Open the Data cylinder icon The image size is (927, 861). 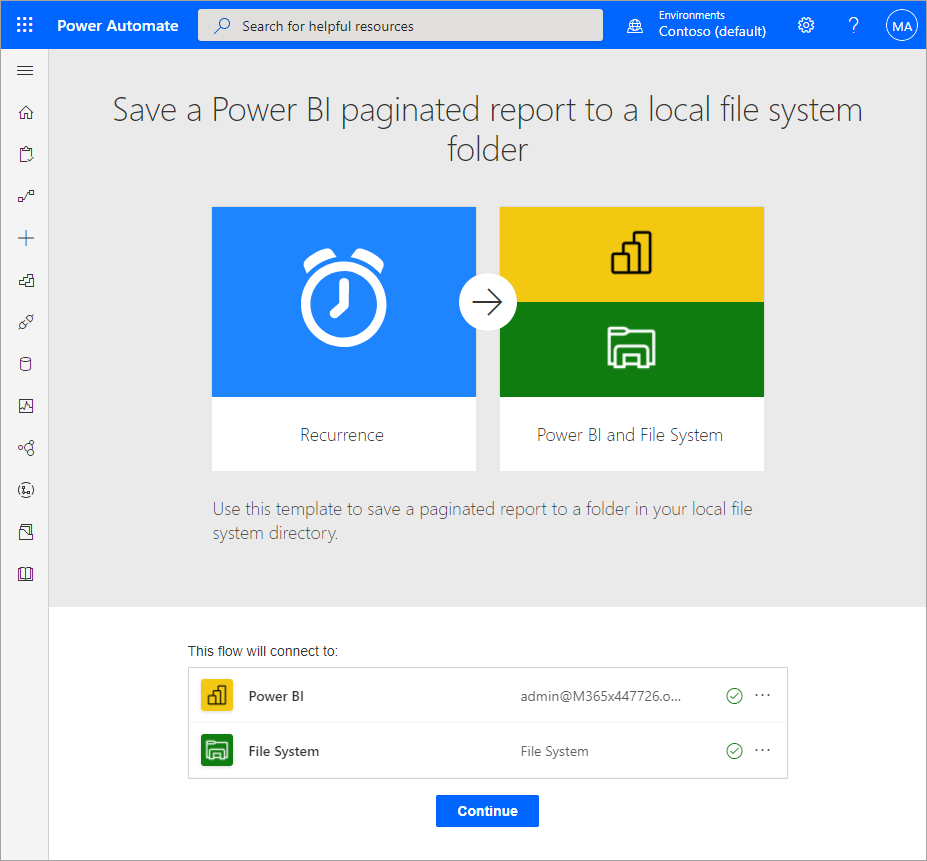pos(25,363)
